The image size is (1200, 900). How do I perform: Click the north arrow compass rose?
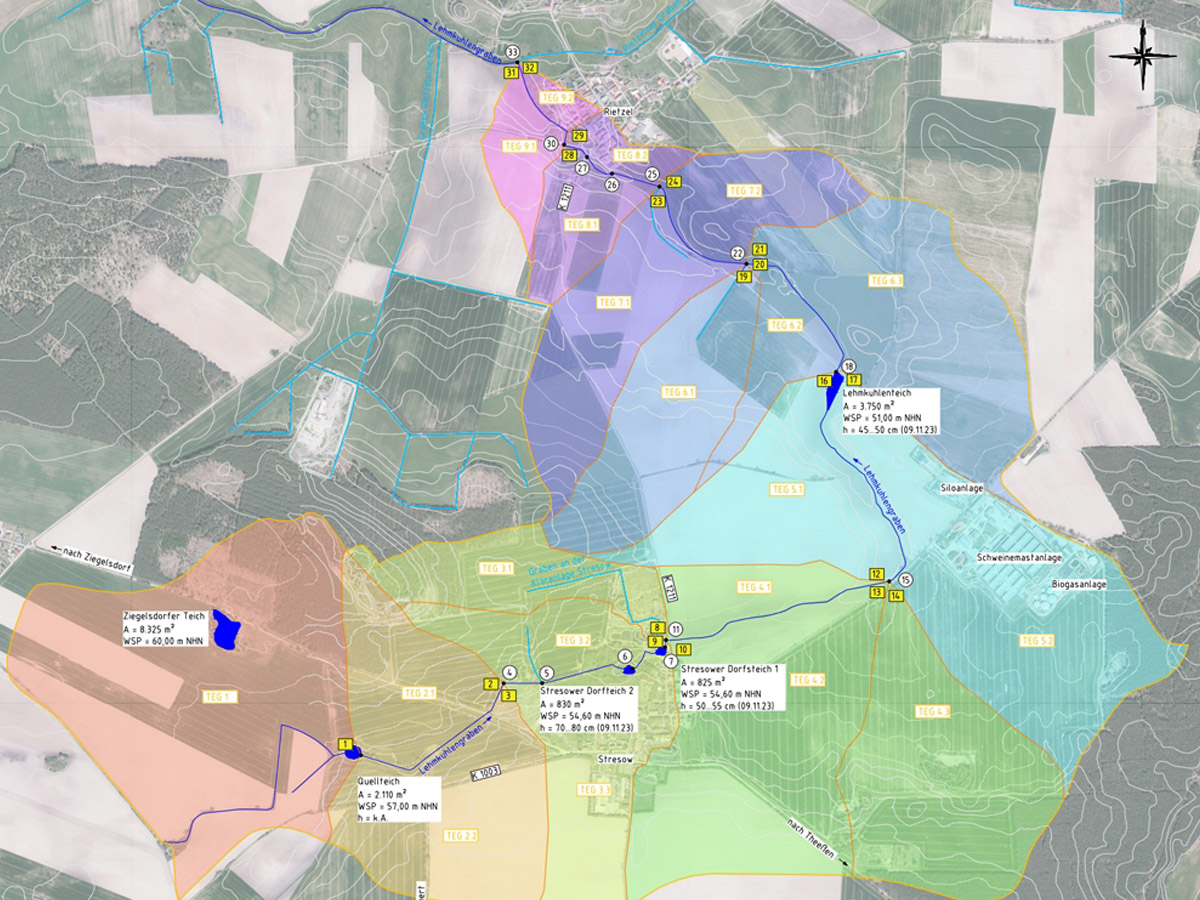1142,55
